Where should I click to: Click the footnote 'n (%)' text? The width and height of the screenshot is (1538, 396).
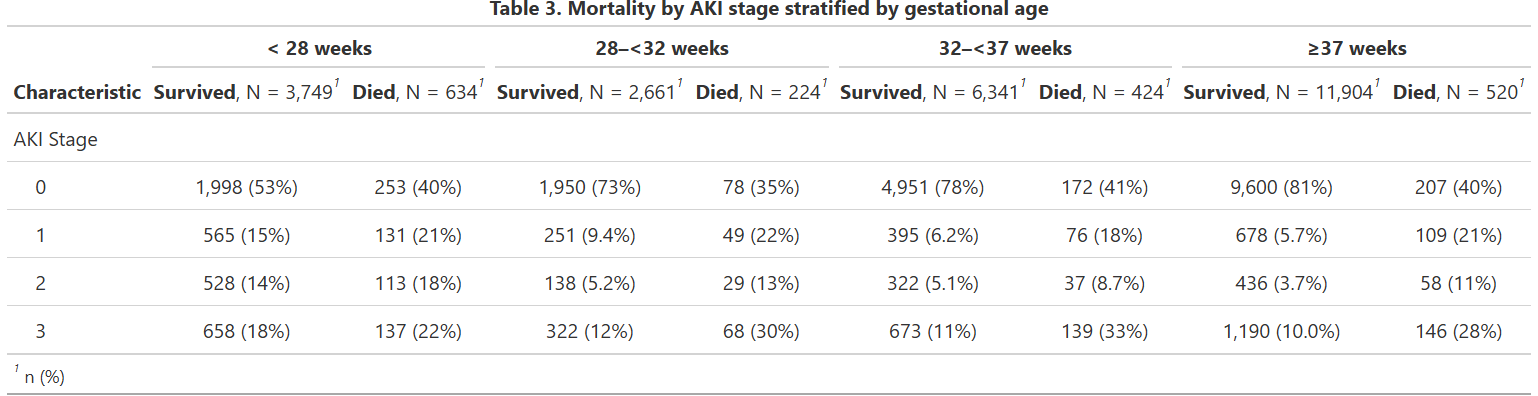pos(44,377)
